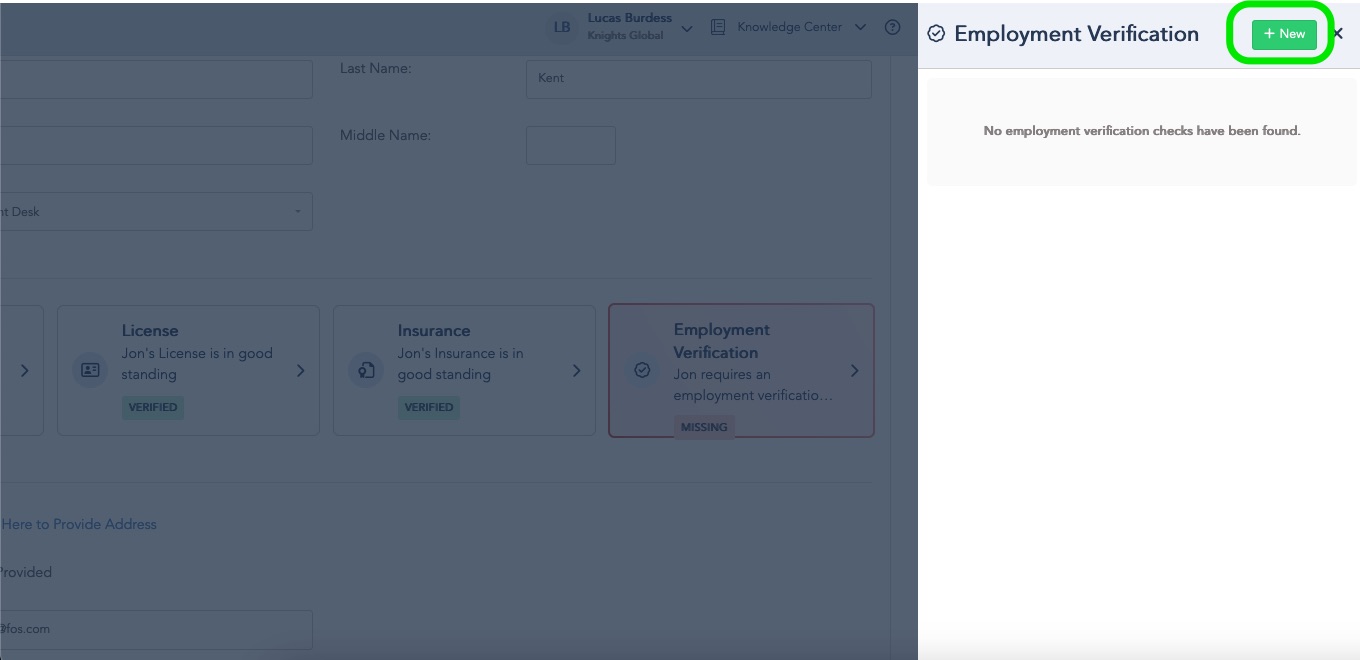Click VERIFIED badge on License card
The image size is (1360, 660).
click(x=153, y=407)
